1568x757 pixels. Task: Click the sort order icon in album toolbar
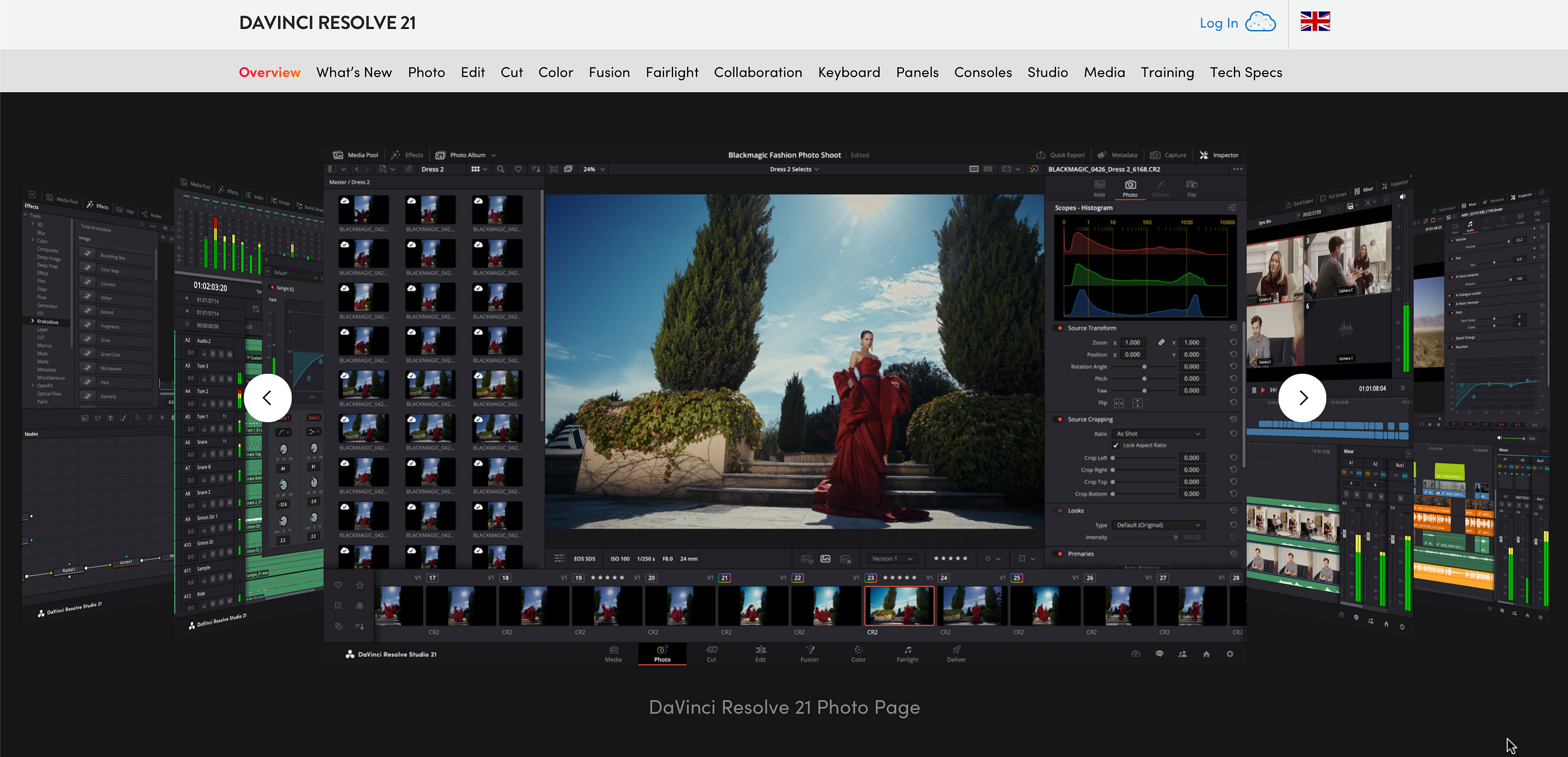coord(536,169)
